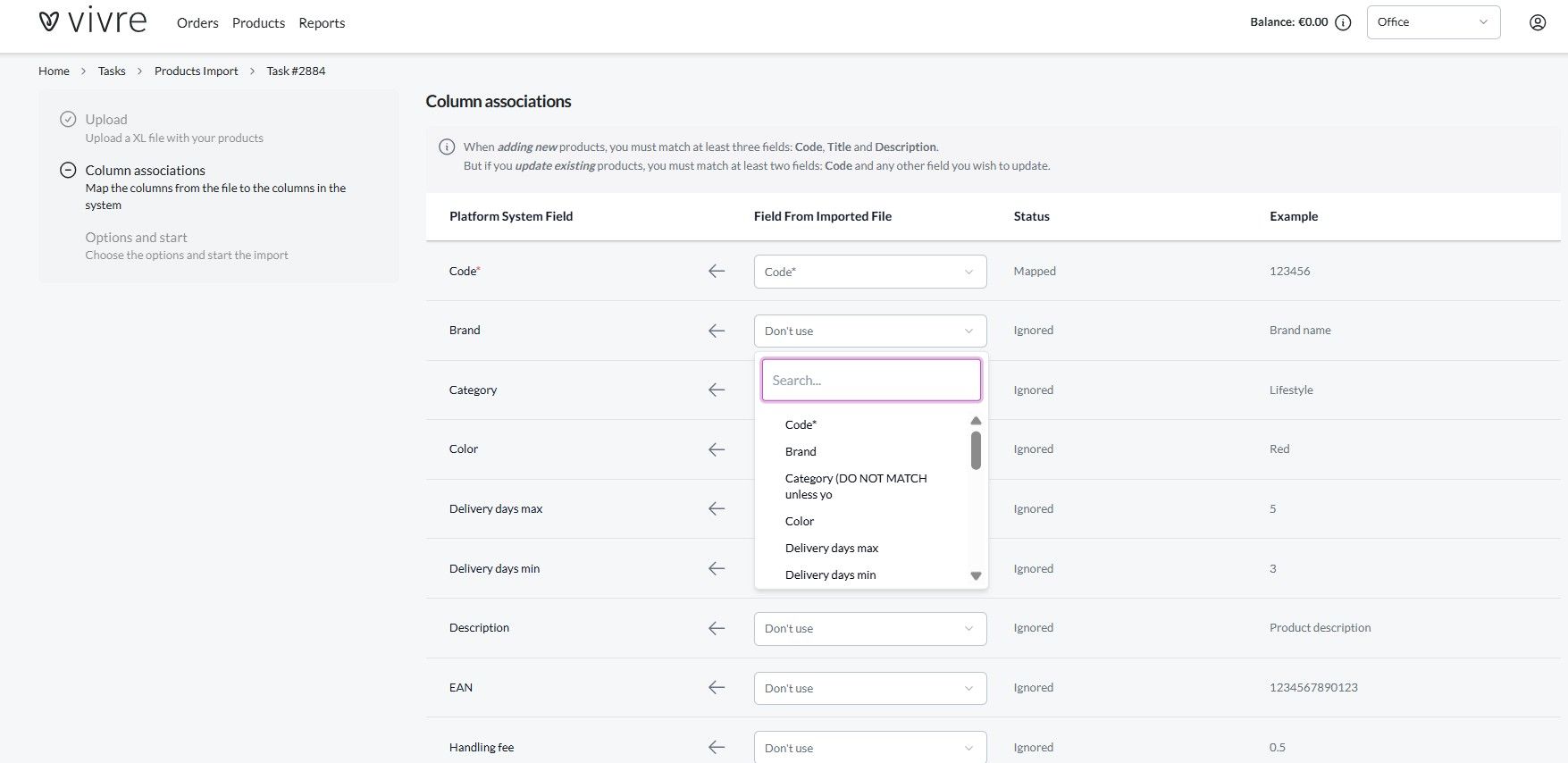Navigate to Tasks breadcrumb link

pyautogui.click(x=112, y=71)
